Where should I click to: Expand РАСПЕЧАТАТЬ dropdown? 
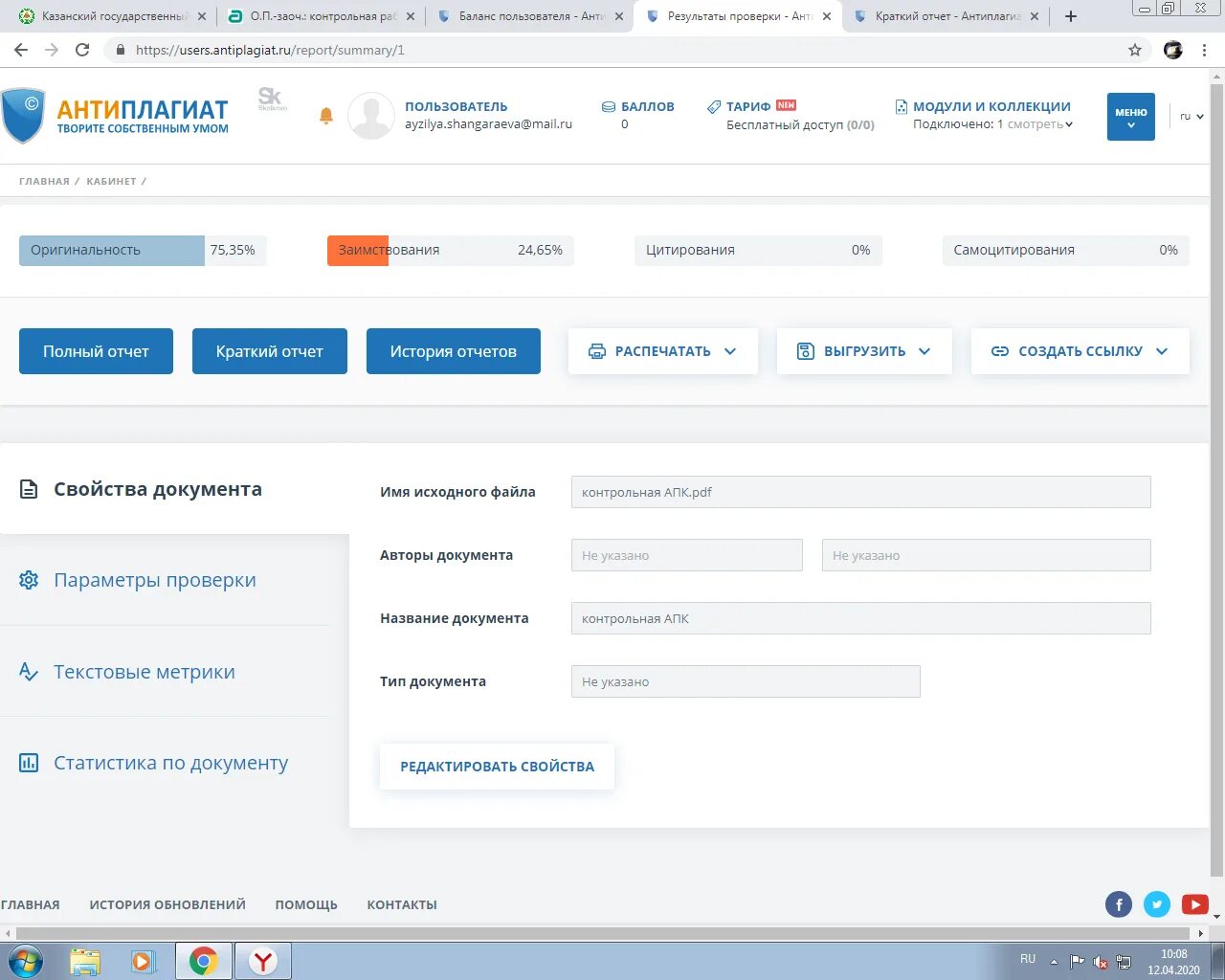(663, 351)
